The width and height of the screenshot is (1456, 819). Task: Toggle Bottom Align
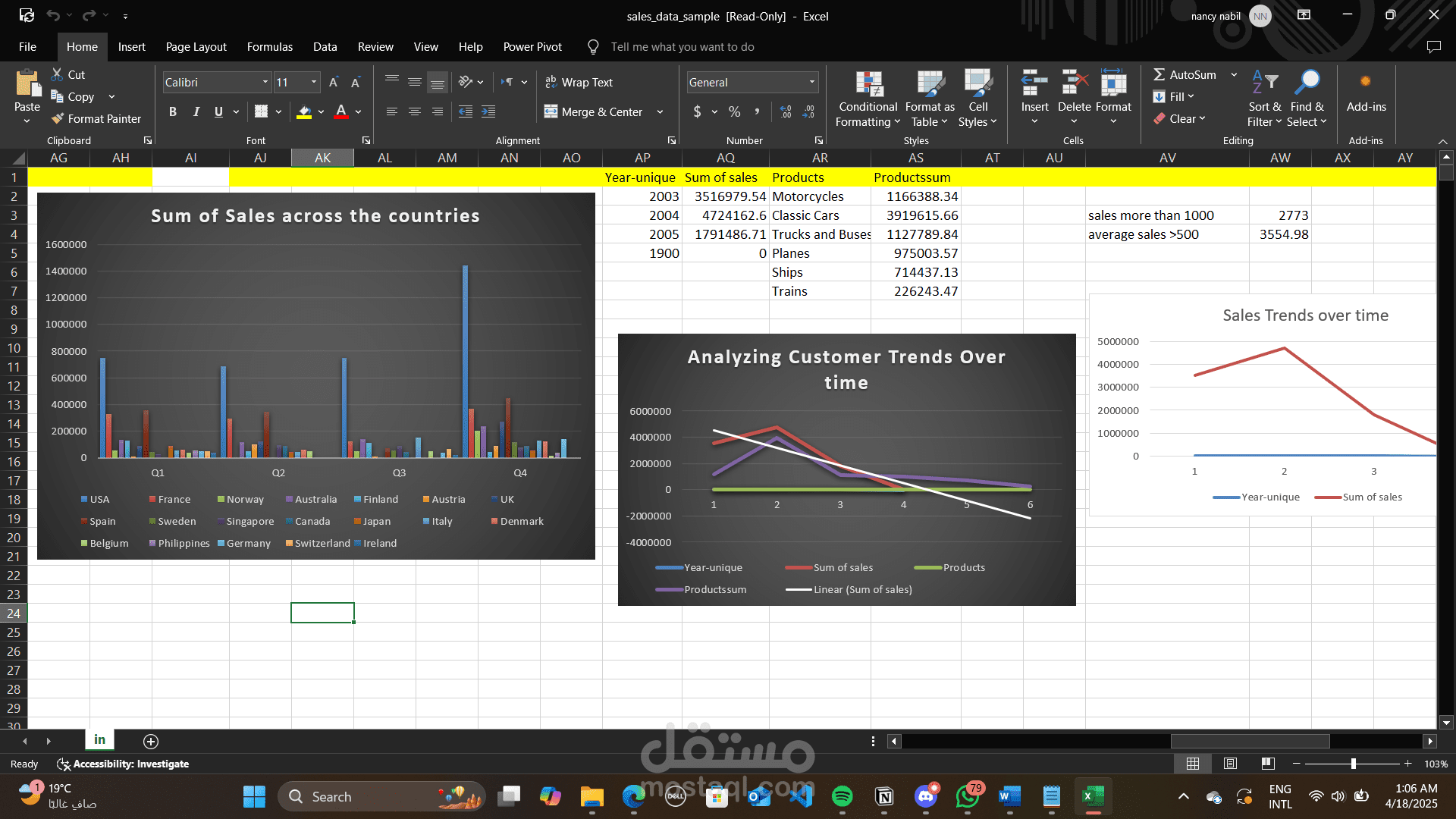click(x=437, y=82)
